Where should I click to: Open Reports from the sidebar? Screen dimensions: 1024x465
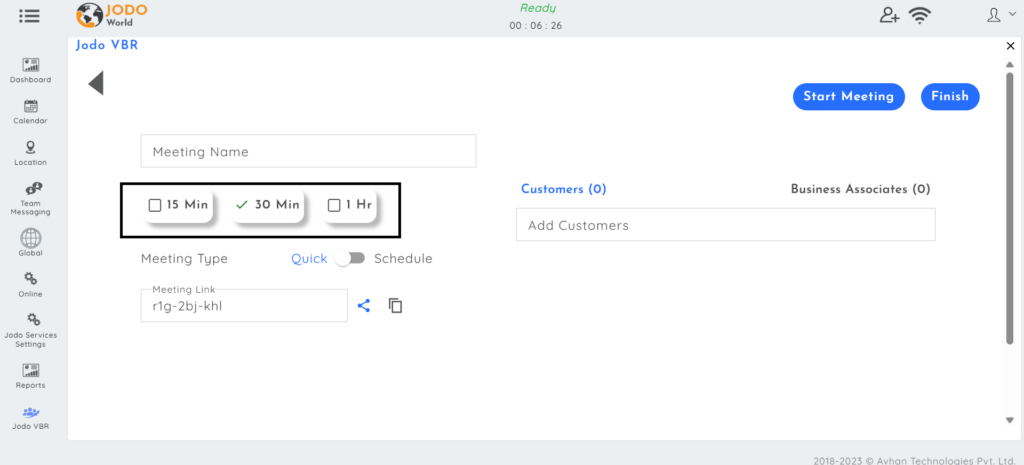click(31, 376)
